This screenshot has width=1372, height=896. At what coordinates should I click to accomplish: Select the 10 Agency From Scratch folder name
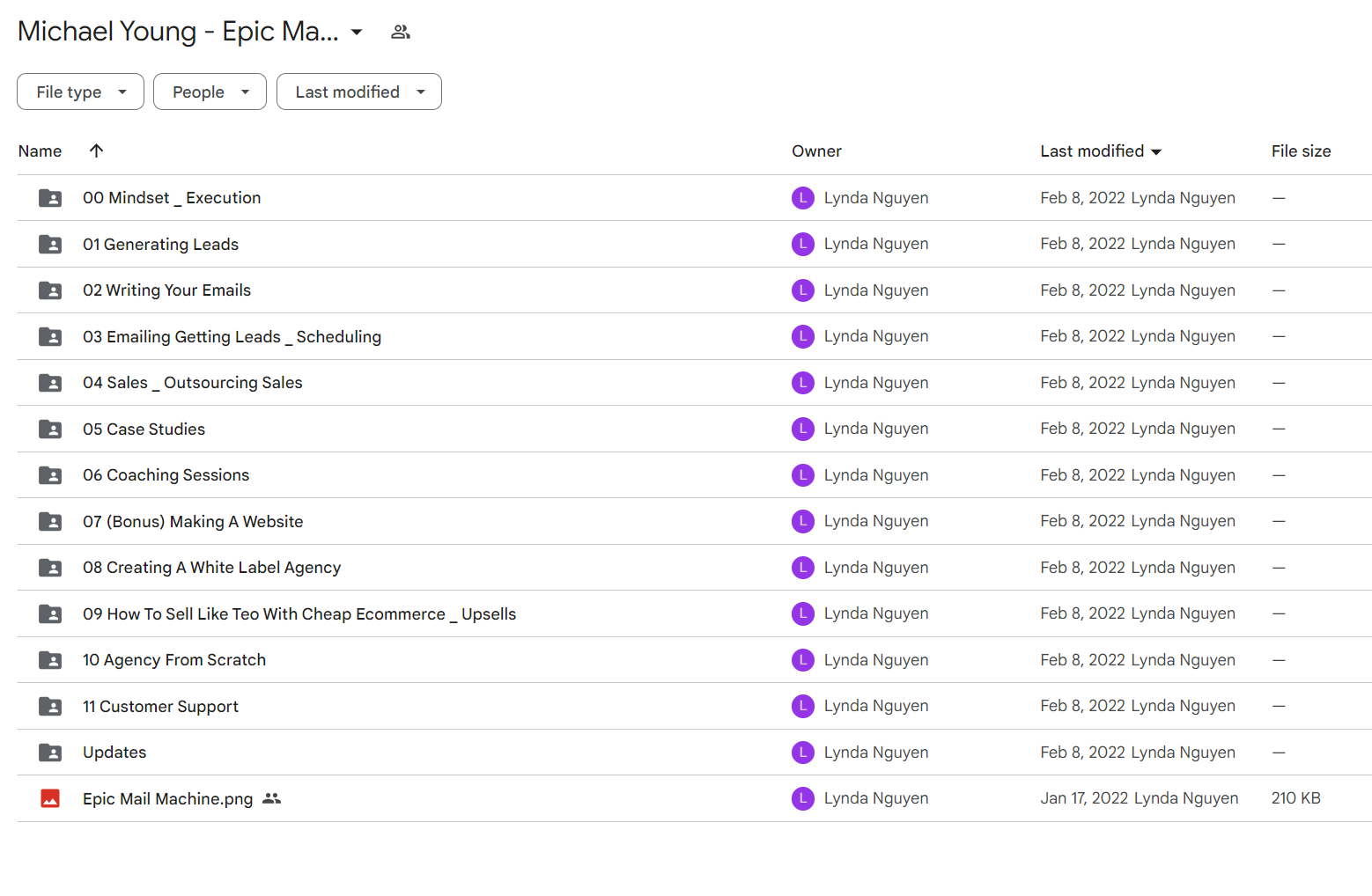click(x=174, y=660)
